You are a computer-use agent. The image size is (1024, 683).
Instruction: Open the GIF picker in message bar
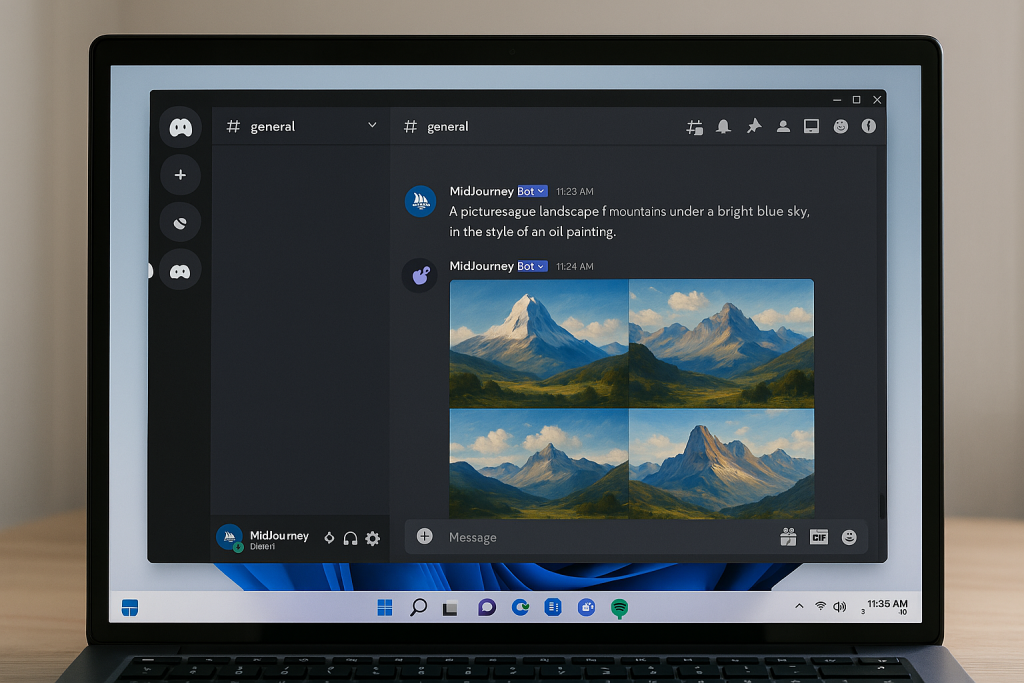coord(818,537)
